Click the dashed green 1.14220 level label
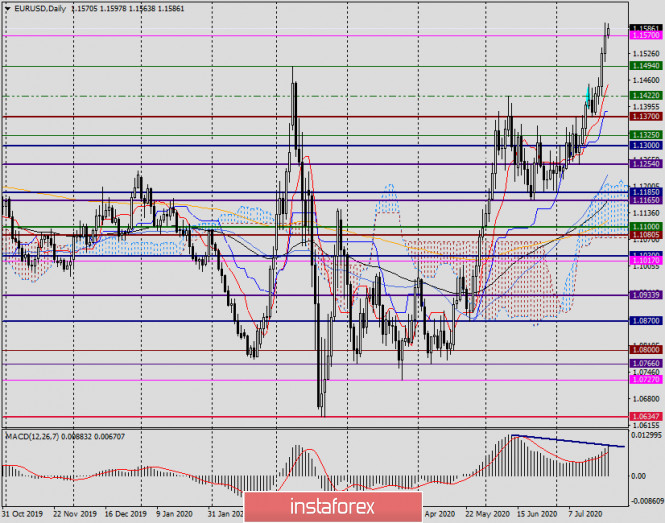665x523 pixels. (643, 95)
